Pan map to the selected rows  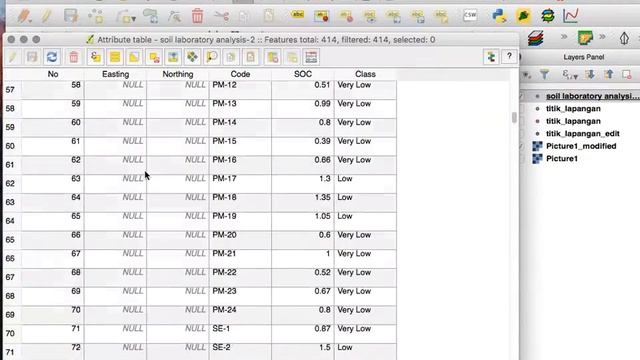point(192,57)
